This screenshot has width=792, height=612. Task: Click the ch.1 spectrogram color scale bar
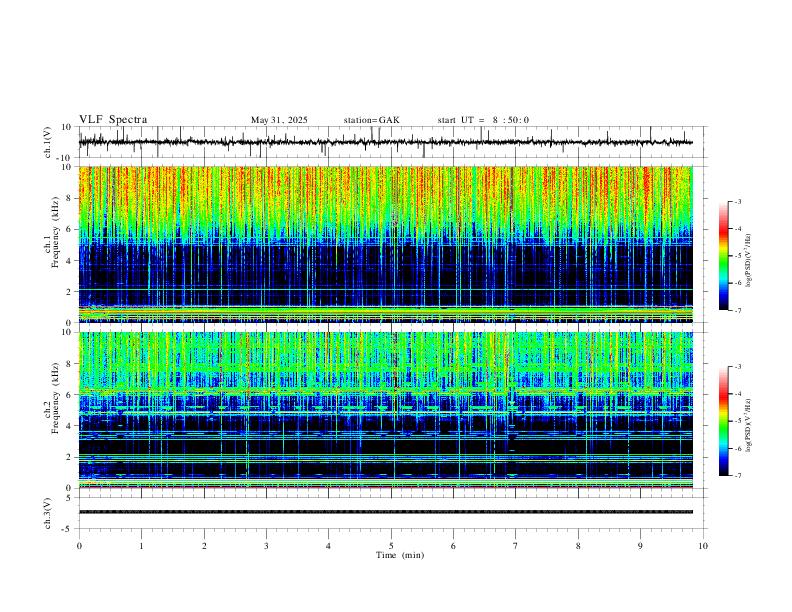point(724,256)
